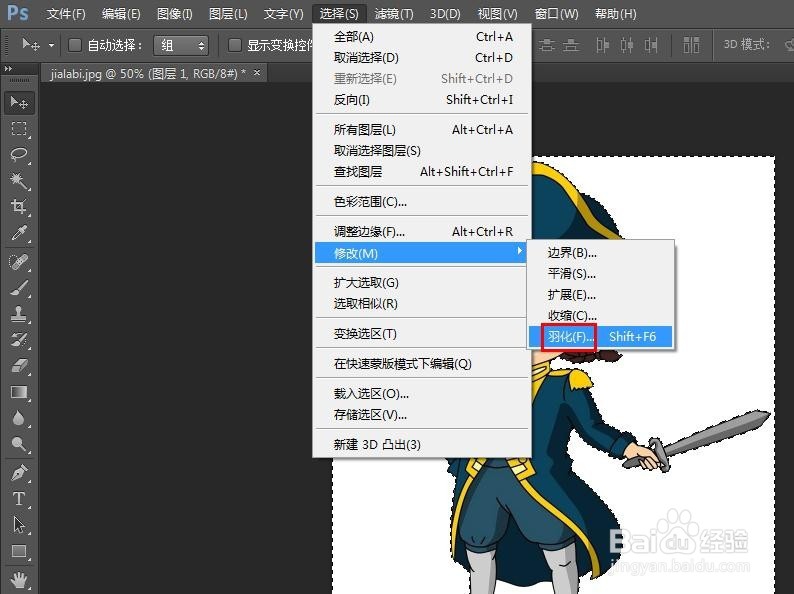Open the 帮助(H) menu
This screenshot has height=594, width=794.
(615, 14)
